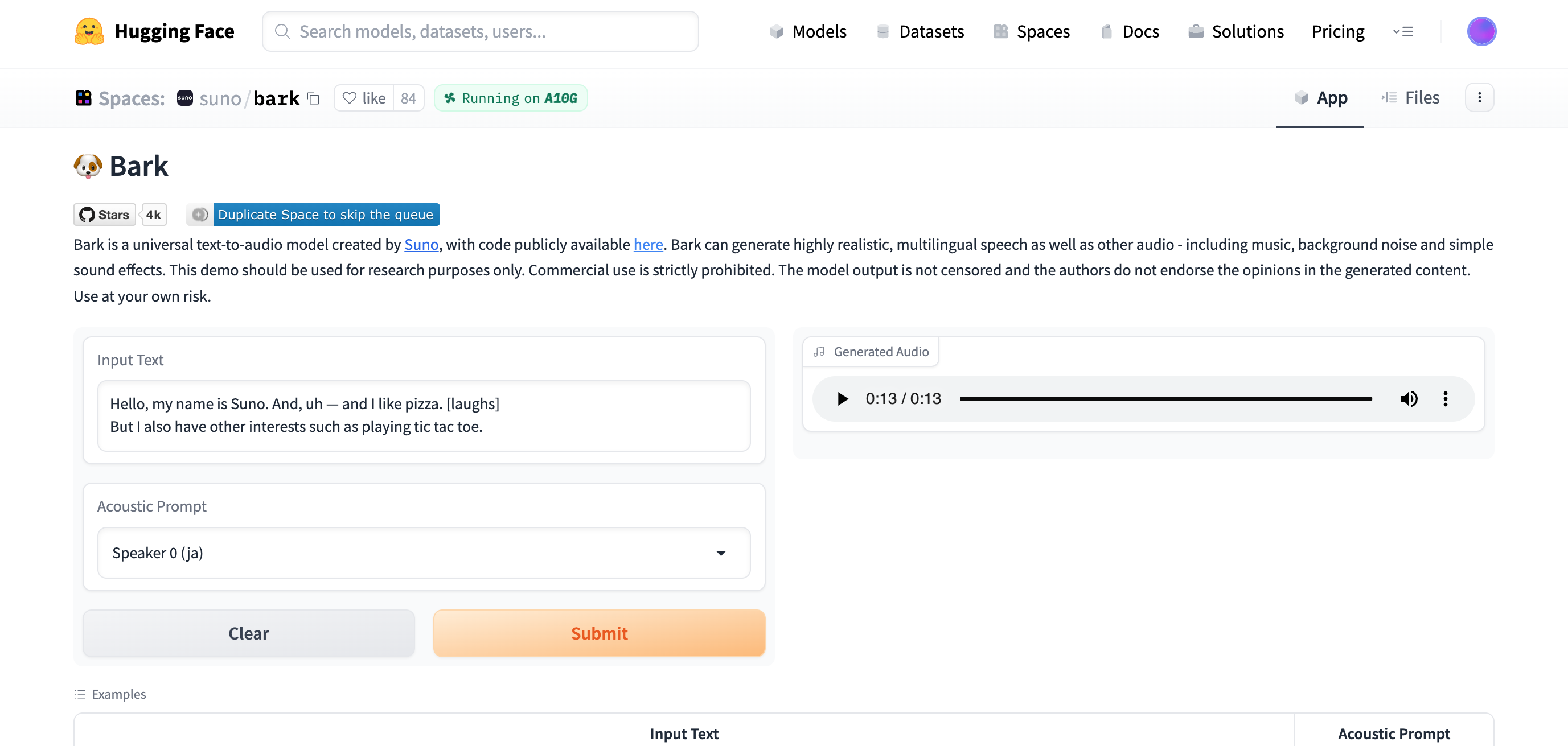Click Duplicate Space to skip the queue
This screenshot has width=1568, height=746.
click(x=313, y=214)
